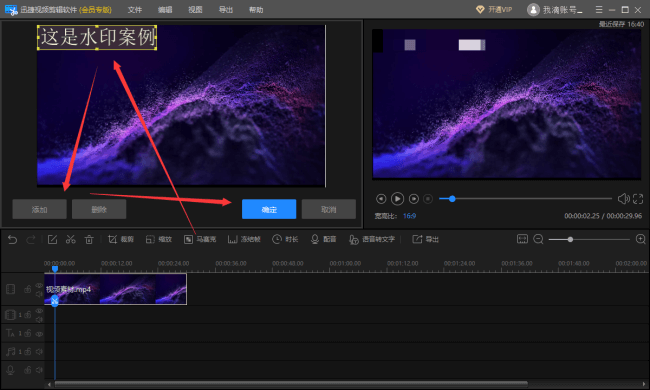The height and width of the screenshot is (390, 650).
Task: Click the music track note icon
Action: (x=10, y=351)
